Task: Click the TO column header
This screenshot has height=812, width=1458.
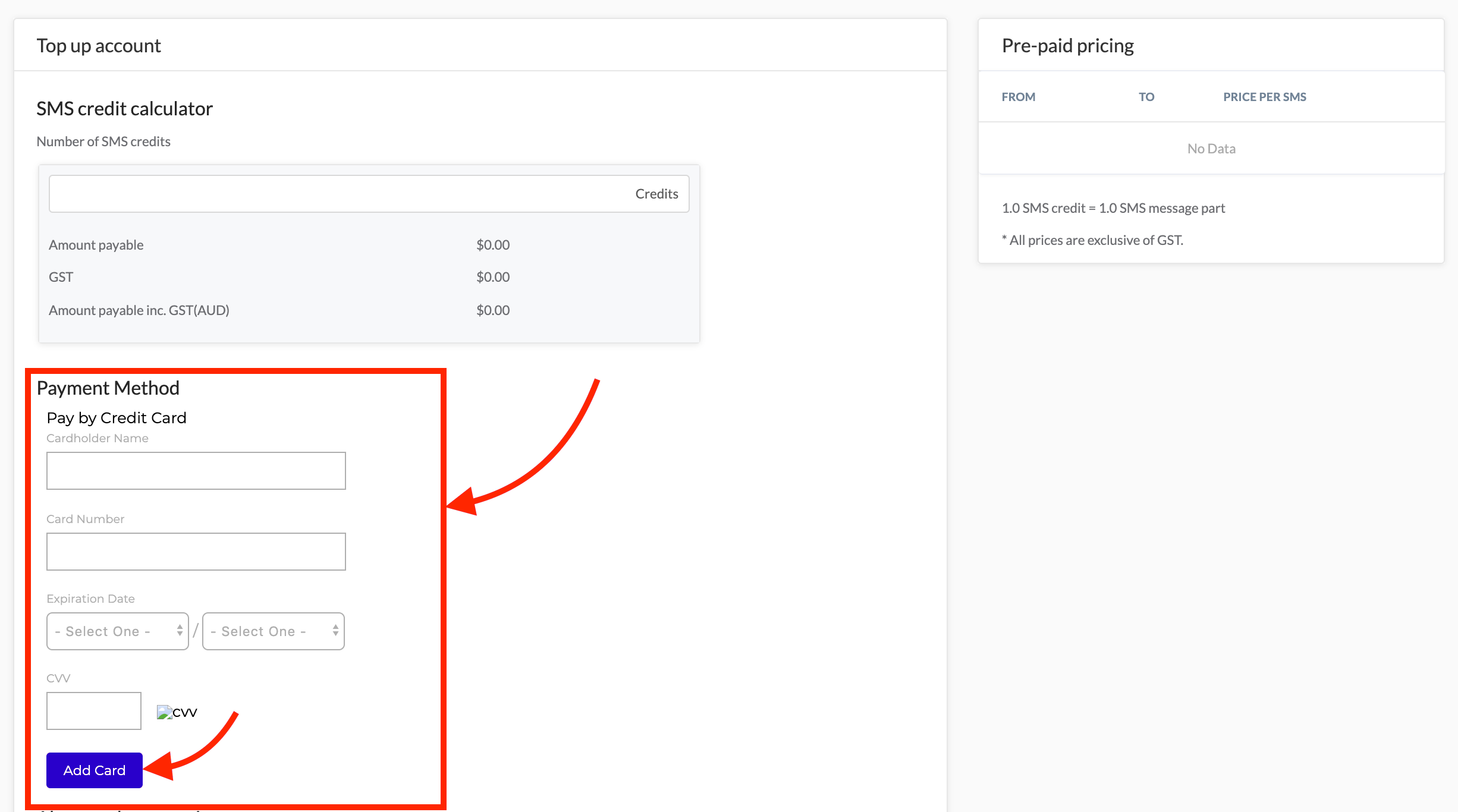Action: pos(1146,96)
